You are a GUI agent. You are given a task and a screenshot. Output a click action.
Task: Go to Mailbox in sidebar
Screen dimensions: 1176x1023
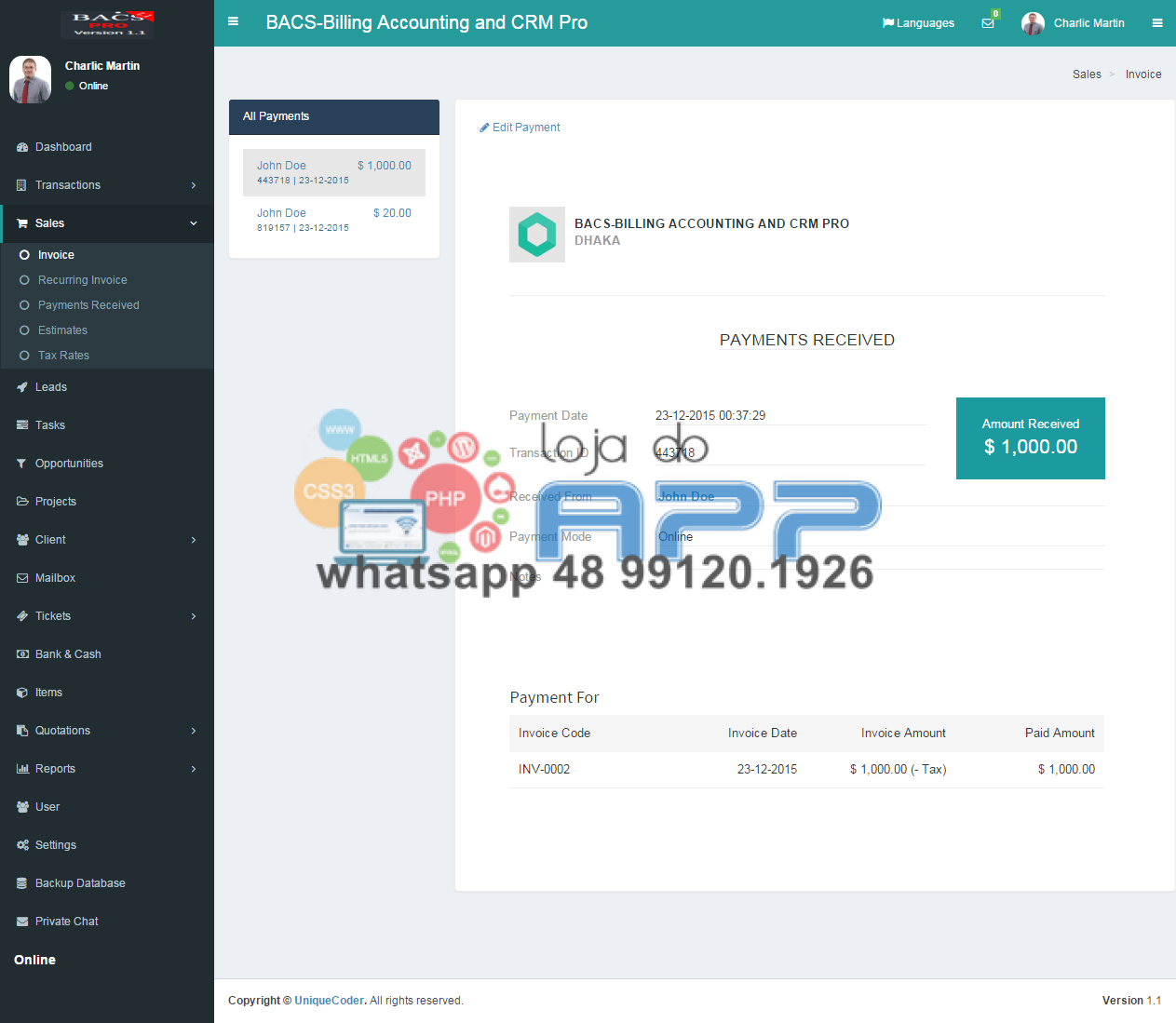(55, 578)
